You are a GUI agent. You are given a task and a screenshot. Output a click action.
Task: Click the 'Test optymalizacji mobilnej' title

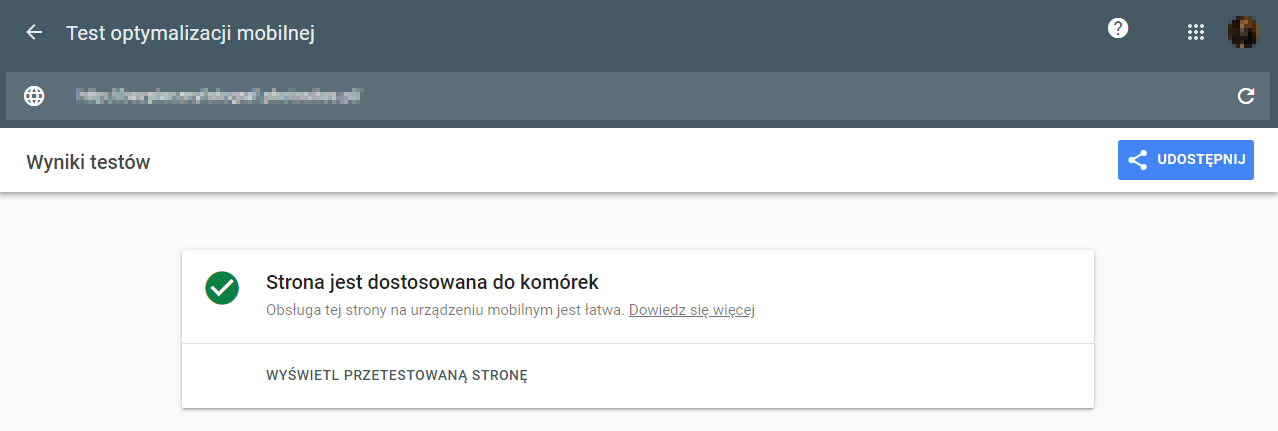[190, 33]
